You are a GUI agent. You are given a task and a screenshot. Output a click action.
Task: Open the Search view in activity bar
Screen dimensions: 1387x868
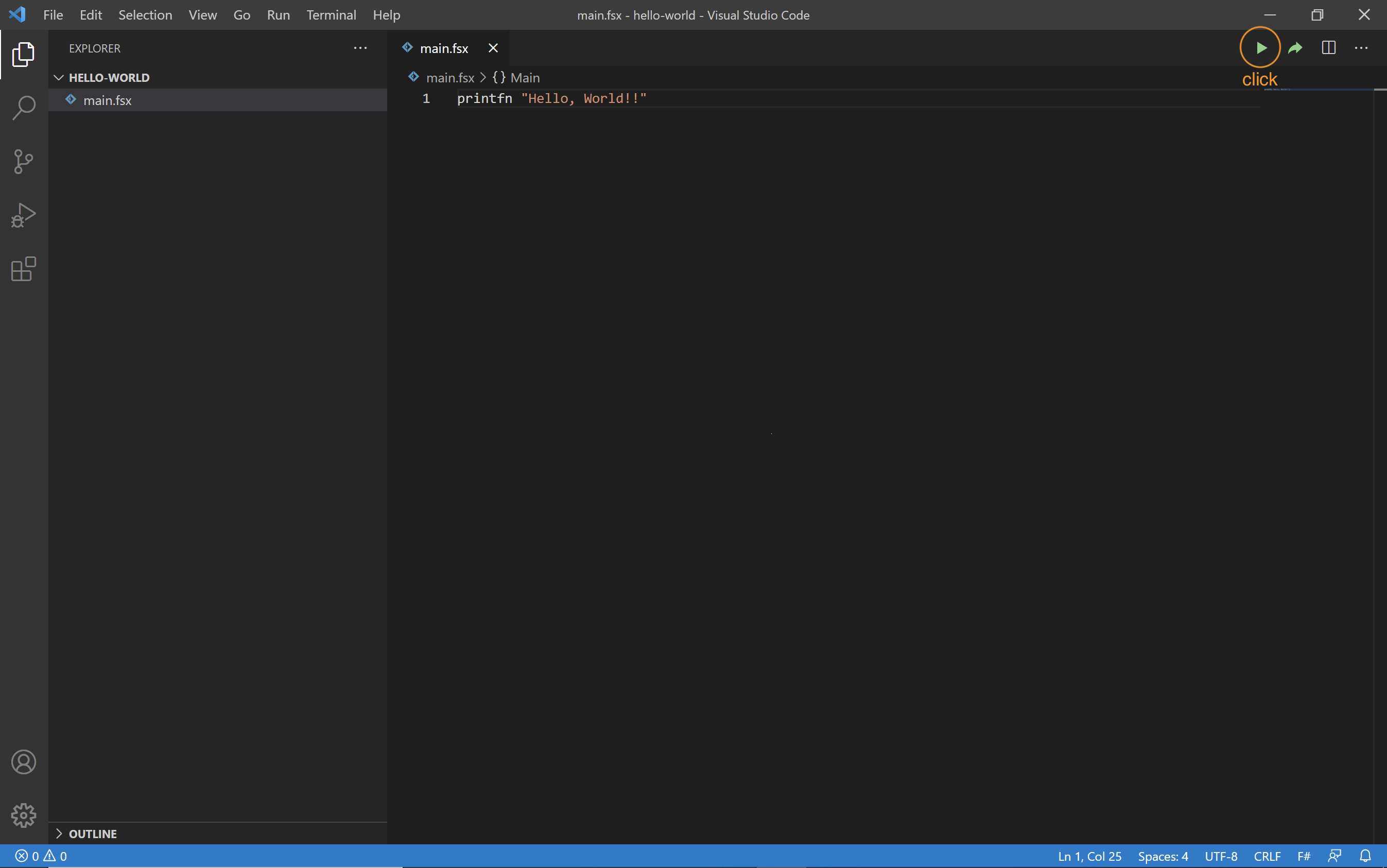(24, 108)
